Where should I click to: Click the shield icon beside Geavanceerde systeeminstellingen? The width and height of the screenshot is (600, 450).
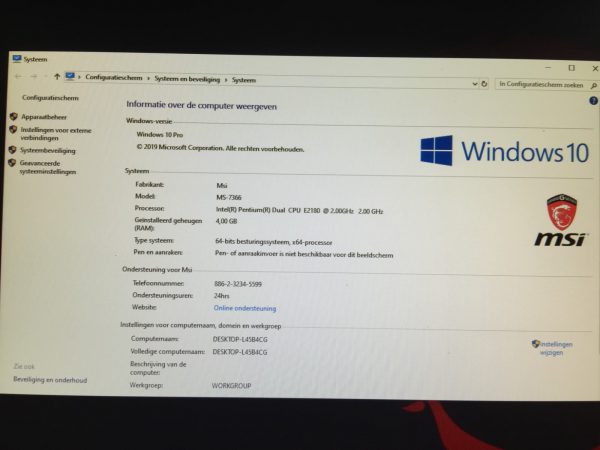point(12,163)
